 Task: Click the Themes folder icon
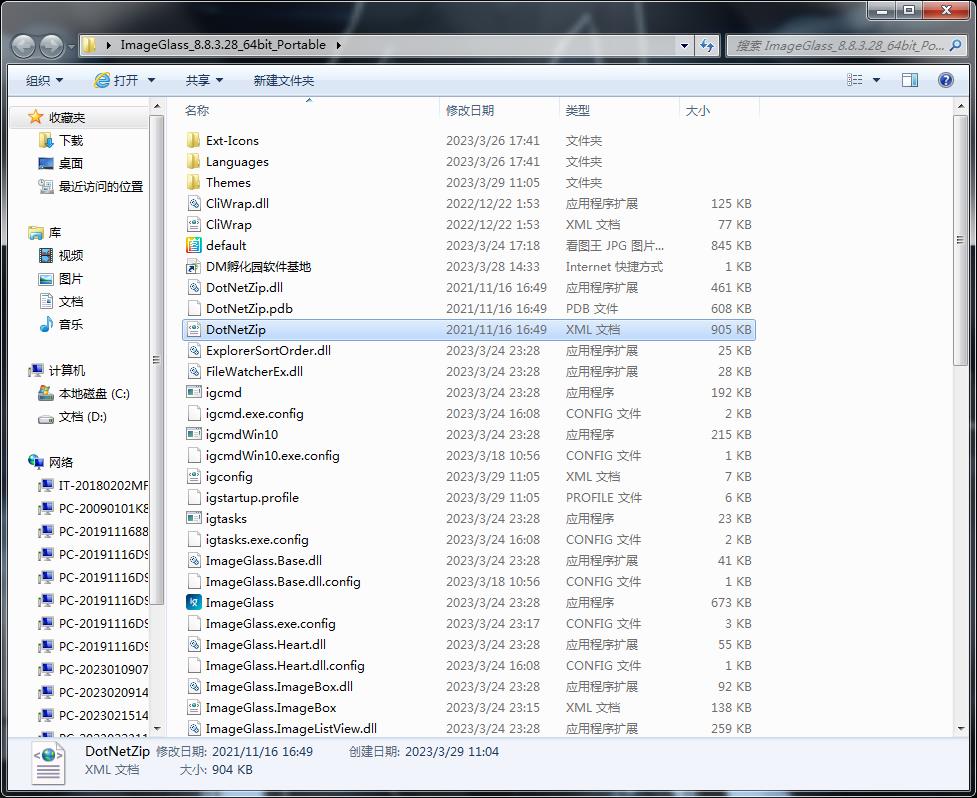[194, 183]
